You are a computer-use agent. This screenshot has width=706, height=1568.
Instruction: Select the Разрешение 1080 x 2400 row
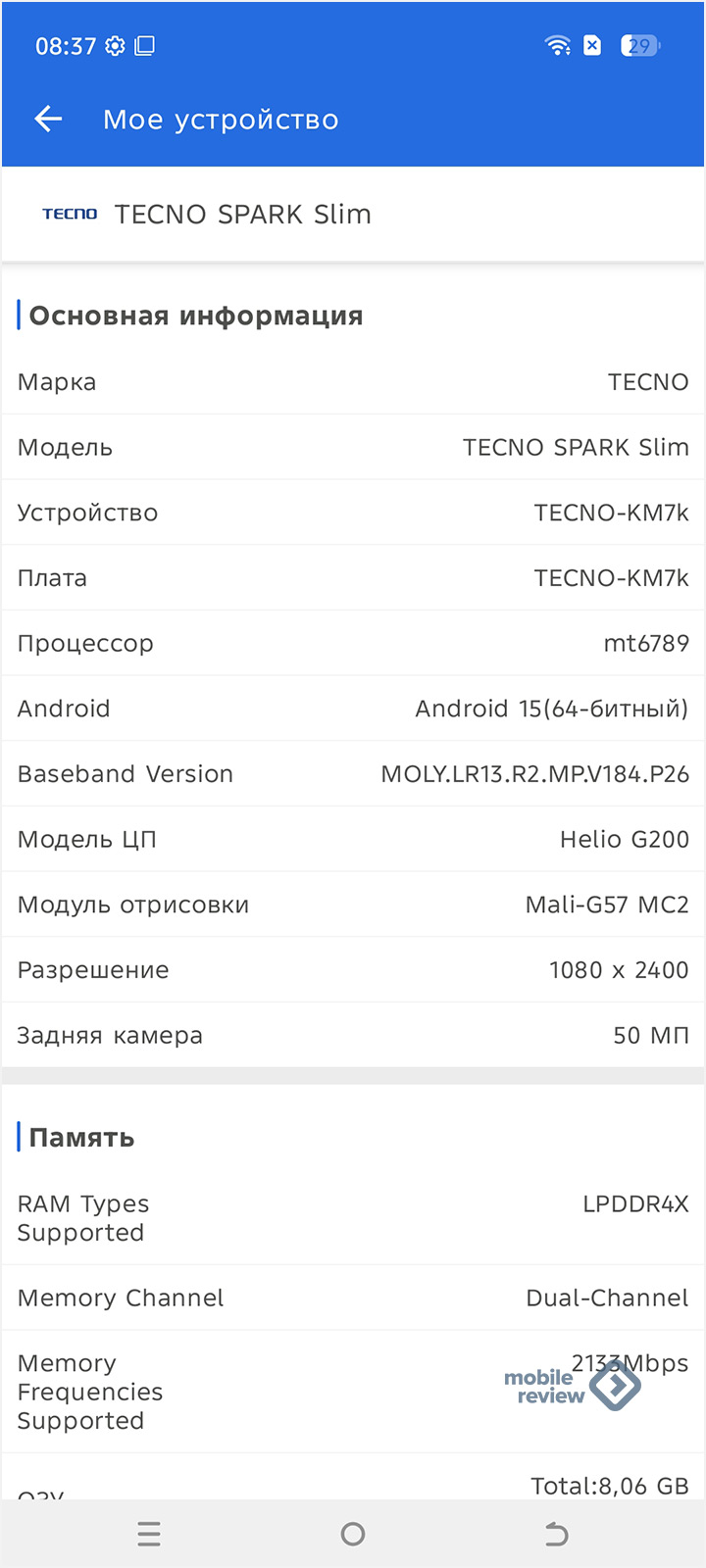(353, 969)
